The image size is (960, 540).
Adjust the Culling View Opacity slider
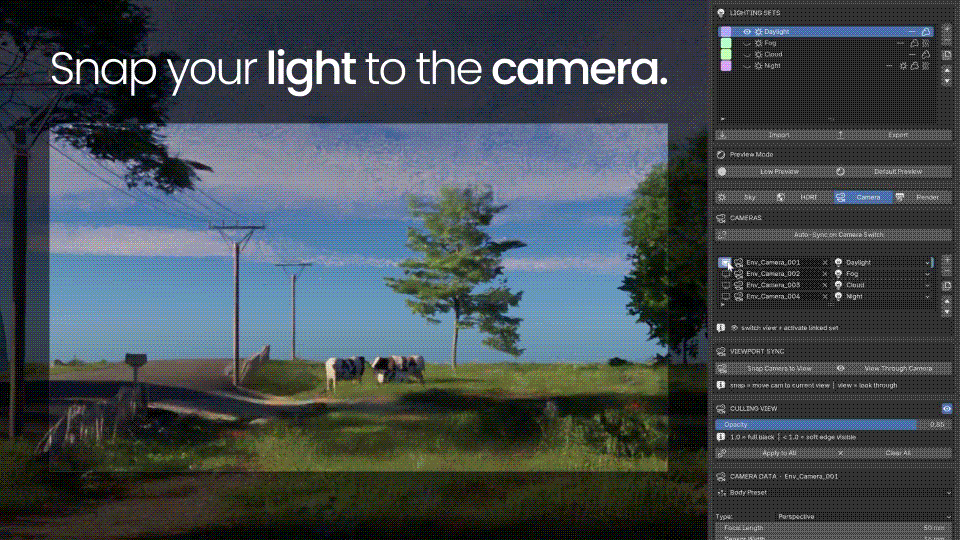tap(834, 425)
